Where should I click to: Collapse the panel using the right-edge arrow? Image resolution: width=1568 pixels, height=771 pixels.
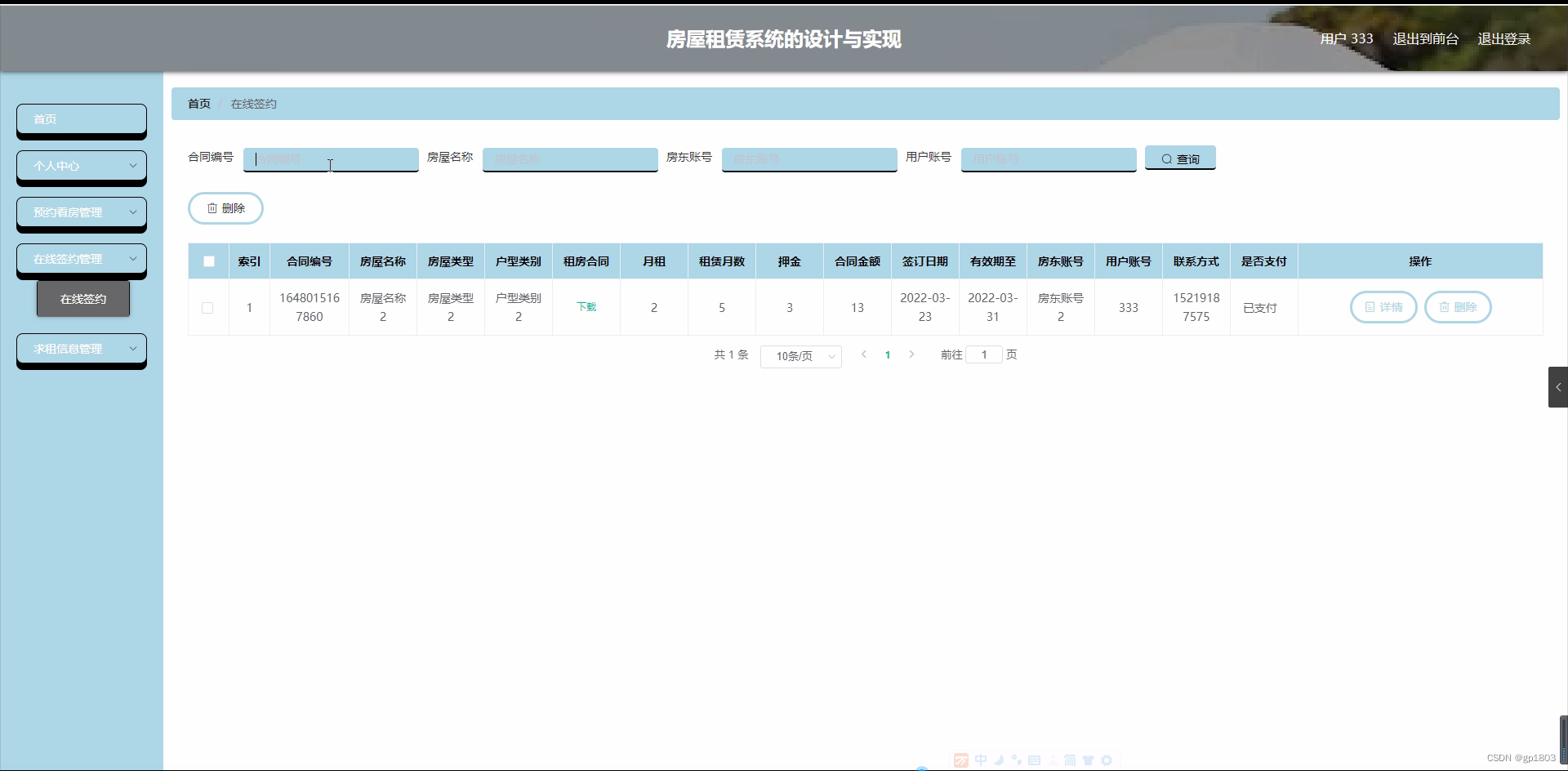1558,387
